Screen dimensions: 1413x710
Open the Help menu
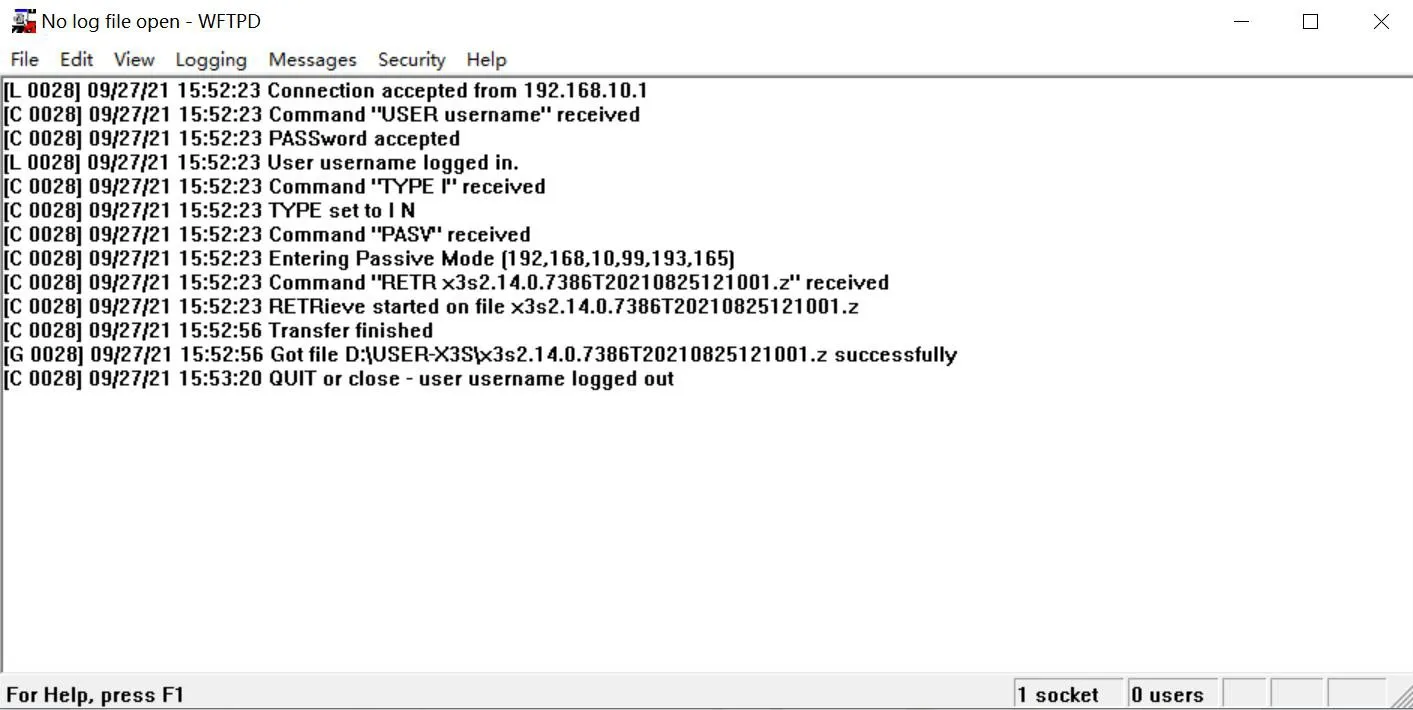tap(486, 60)
